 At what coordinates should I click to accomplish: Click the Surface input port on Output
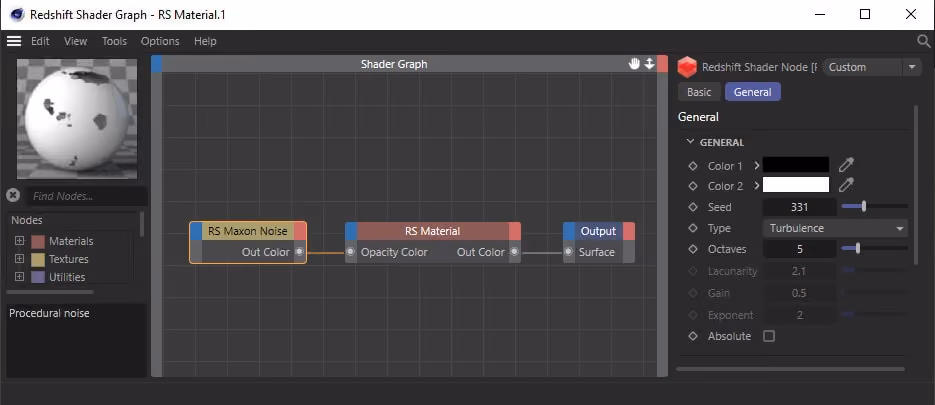569,252
